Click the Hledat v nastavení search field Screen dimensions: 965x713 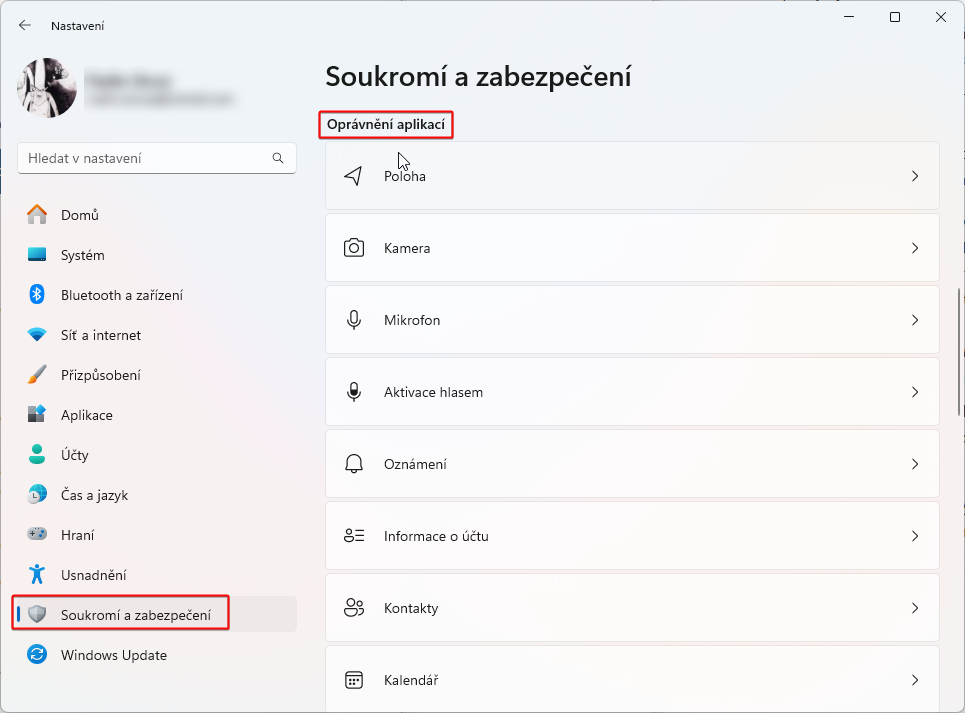tap(156, 158)
